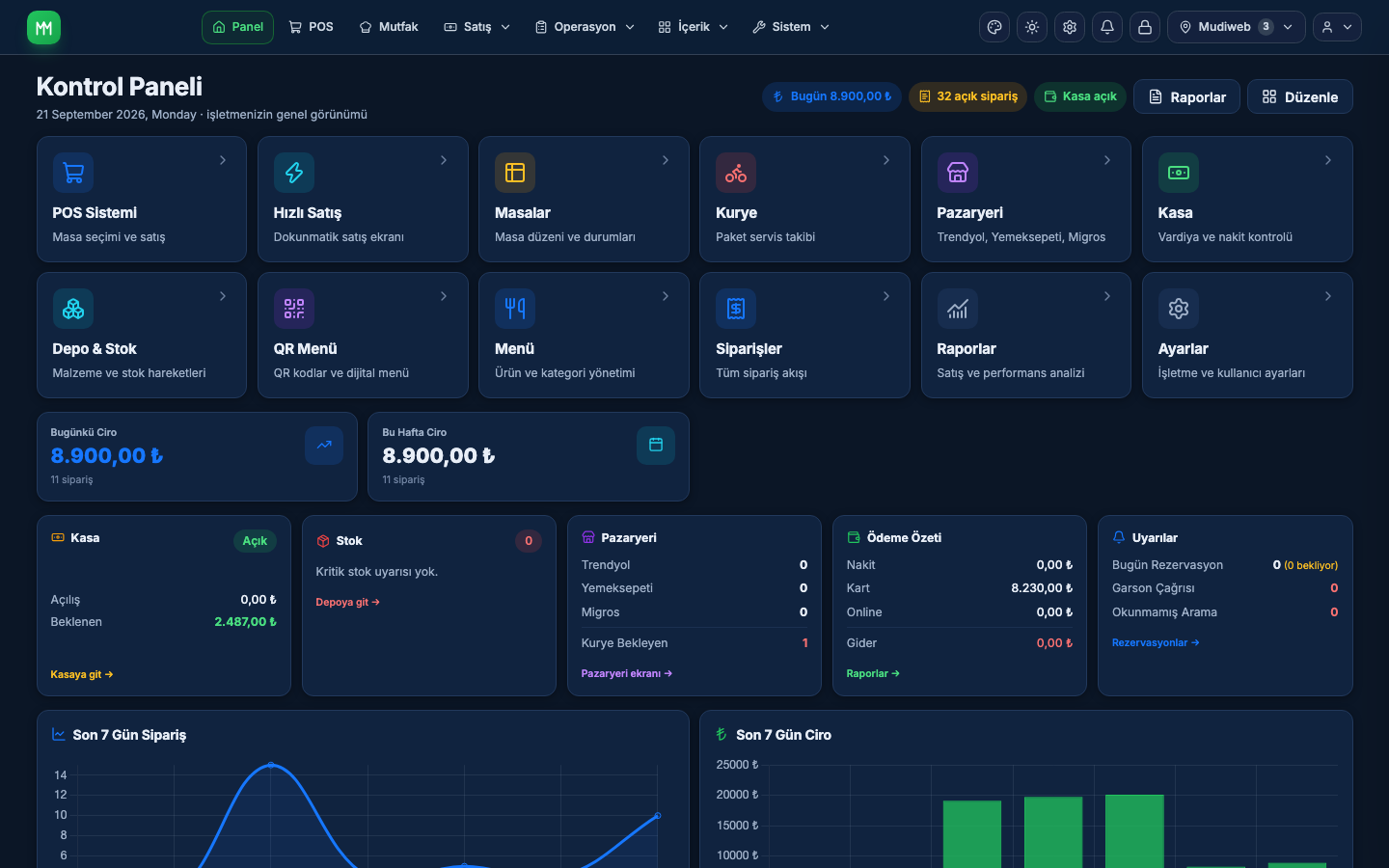
Task: Open the Menü fork and knife icon
Action: [515, 309]
